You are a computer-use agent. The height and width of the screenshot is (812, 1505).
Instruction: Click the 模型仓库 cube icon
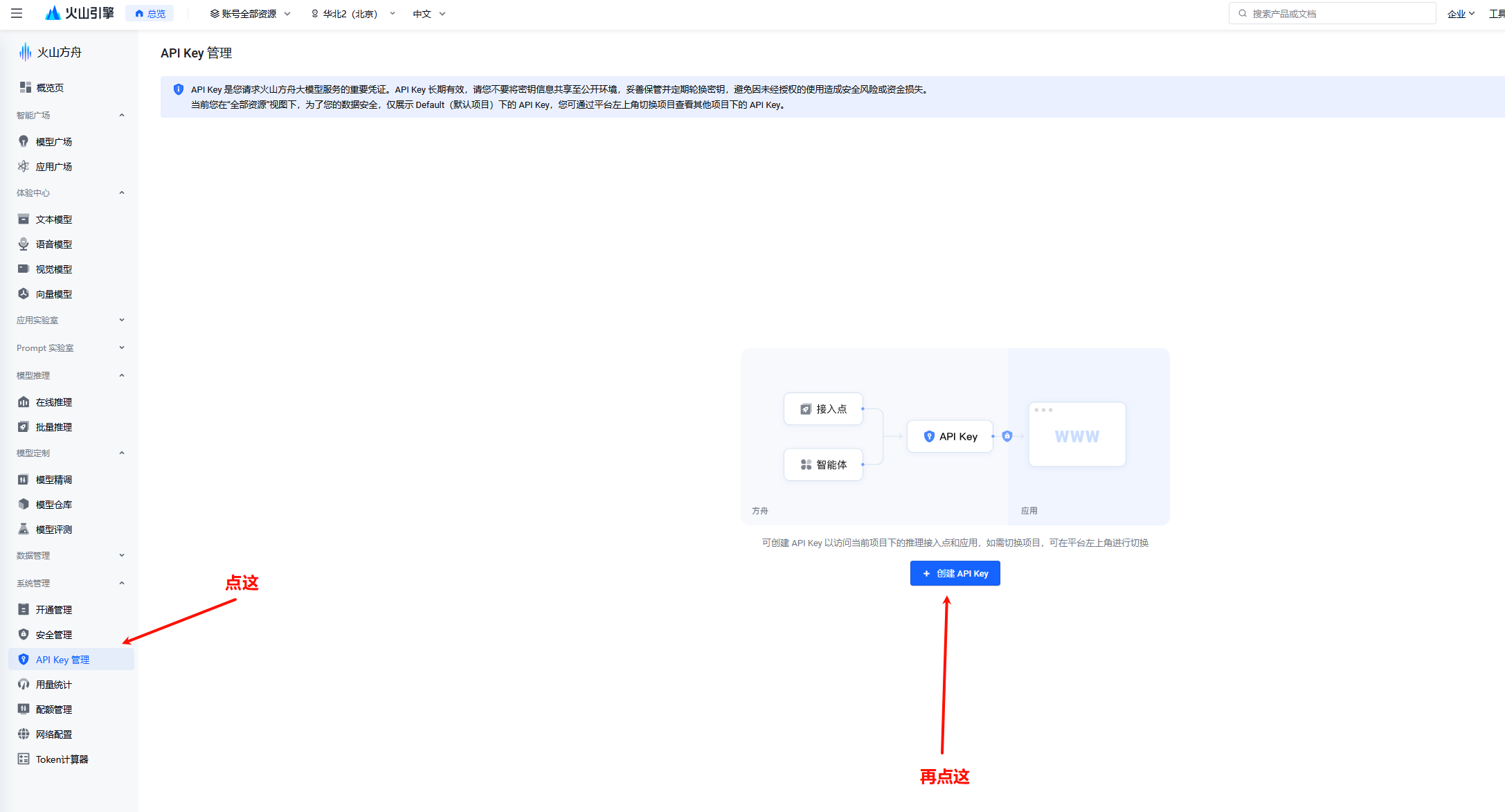(x=24, y=504)
